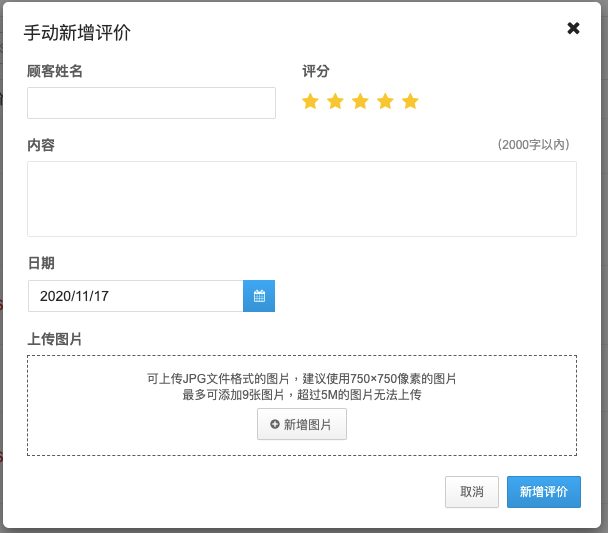Focus the 内容 text area
608x533 pixels.
(302, 199)
